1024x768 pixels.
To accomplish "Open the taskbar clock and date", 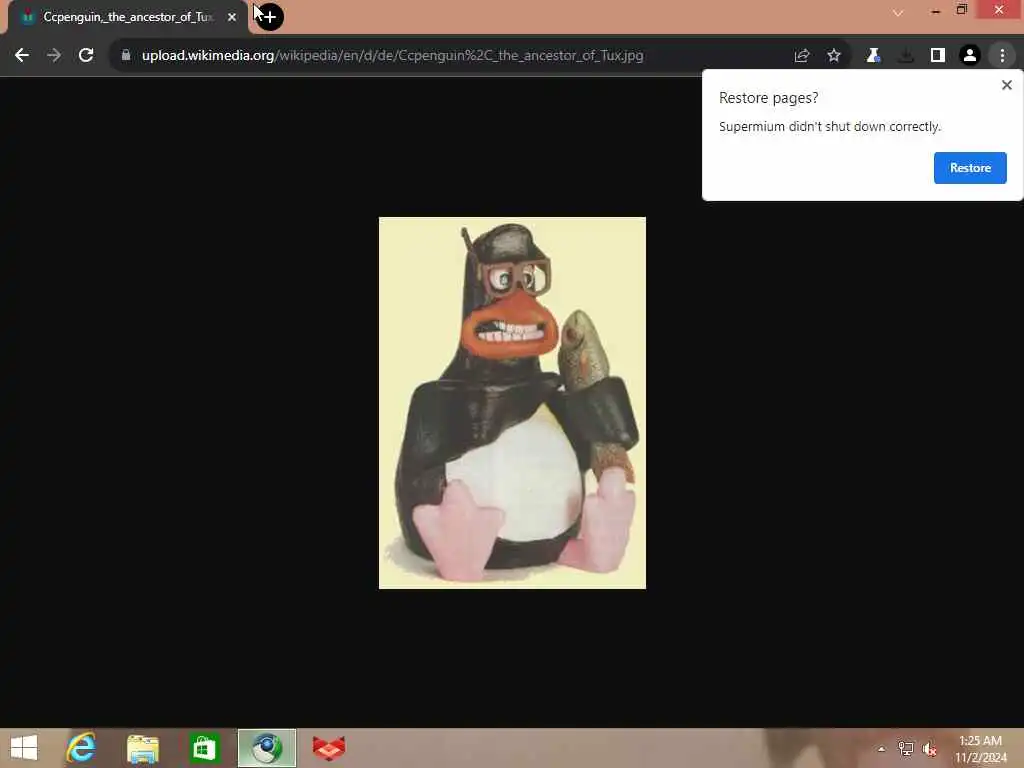I will tap(980, 749).
